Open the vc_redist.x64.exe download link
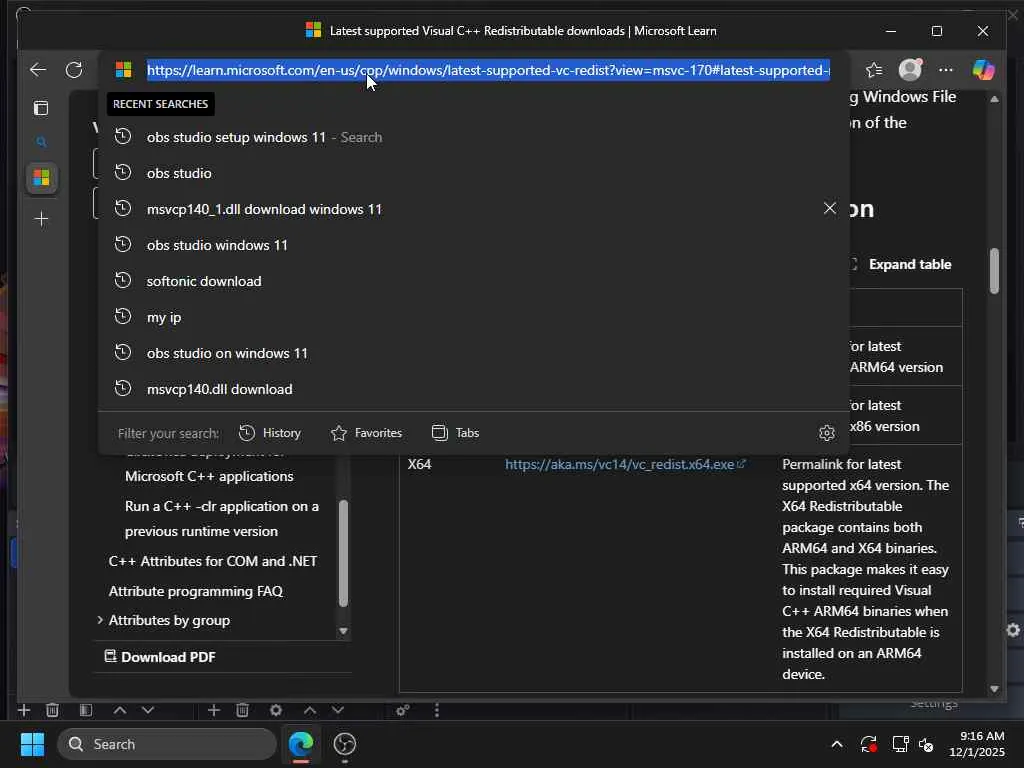 pos(625,464)
